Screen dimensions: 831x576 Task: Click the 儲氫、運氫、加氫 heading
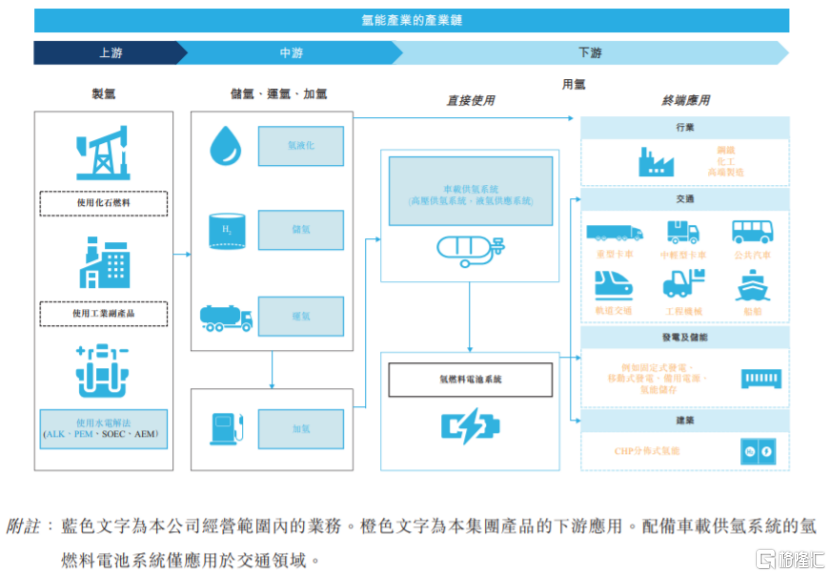pyautogui.click(x=279, y=94)
